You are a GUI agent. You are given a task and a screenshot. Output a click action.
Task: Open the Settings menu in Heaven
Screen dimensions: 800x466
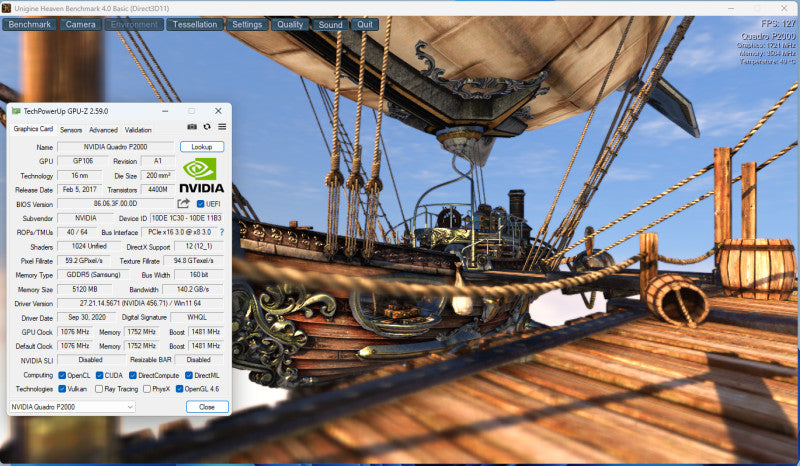247,24
